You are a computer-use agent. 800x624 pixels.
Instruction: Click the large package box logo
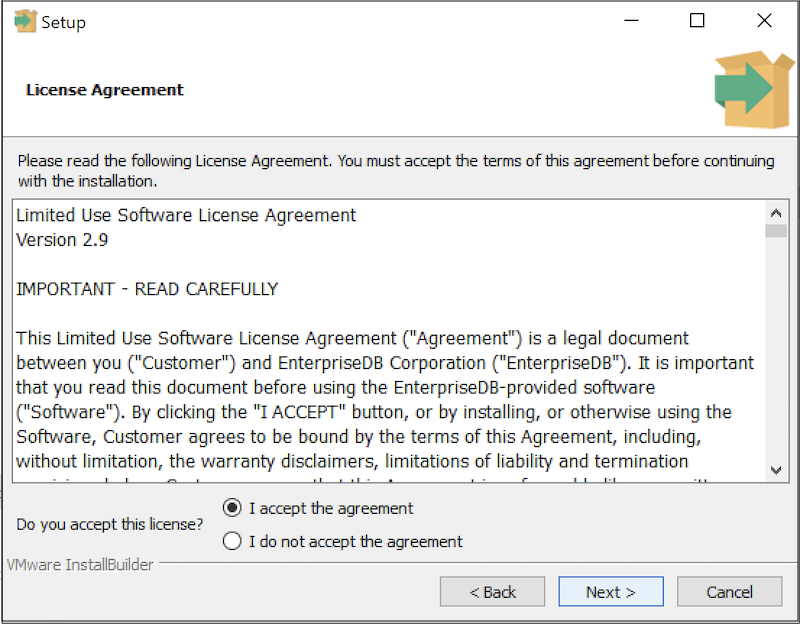pyautogui.click(x=754, y=89)
